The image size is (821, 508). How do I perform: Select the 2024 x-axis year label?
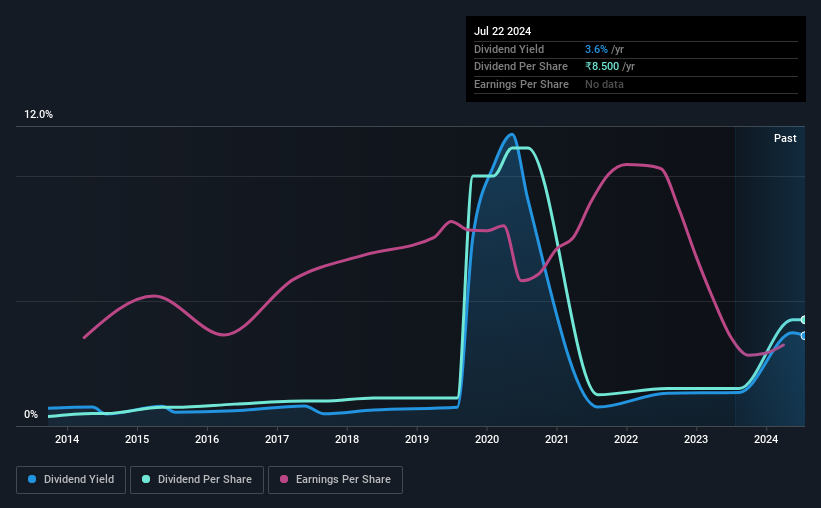point(766,439)
